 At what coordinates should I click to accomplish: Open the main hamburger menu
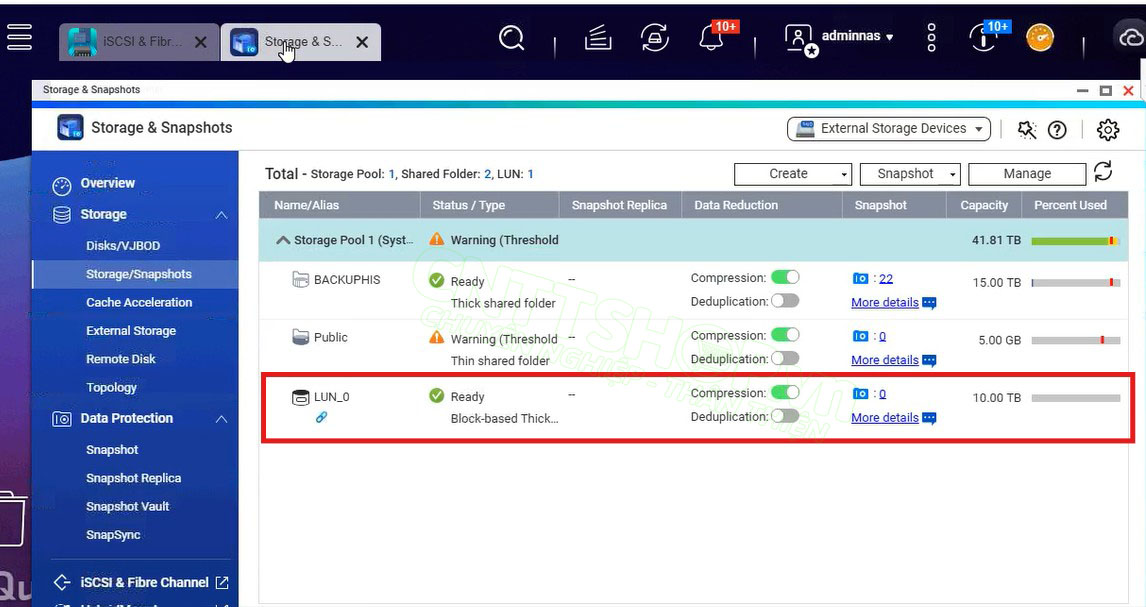tap(19, 36)
